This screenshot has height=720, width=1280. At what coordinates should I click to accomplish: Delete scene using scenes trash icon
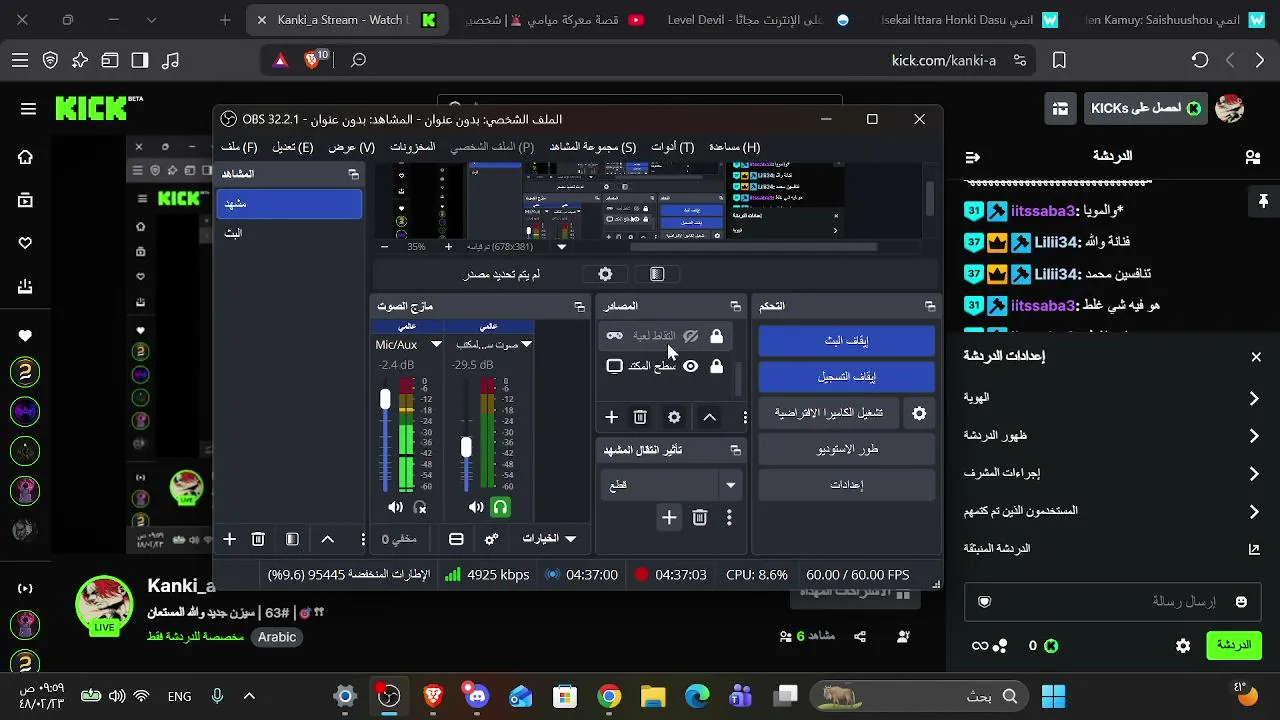pos(258,539)
